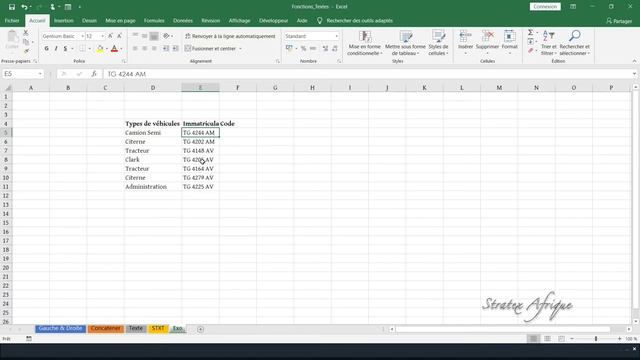The image size is (640, 360).
Task: Click cell containing TG 4202 AM
Action: (x=200, y=142)
